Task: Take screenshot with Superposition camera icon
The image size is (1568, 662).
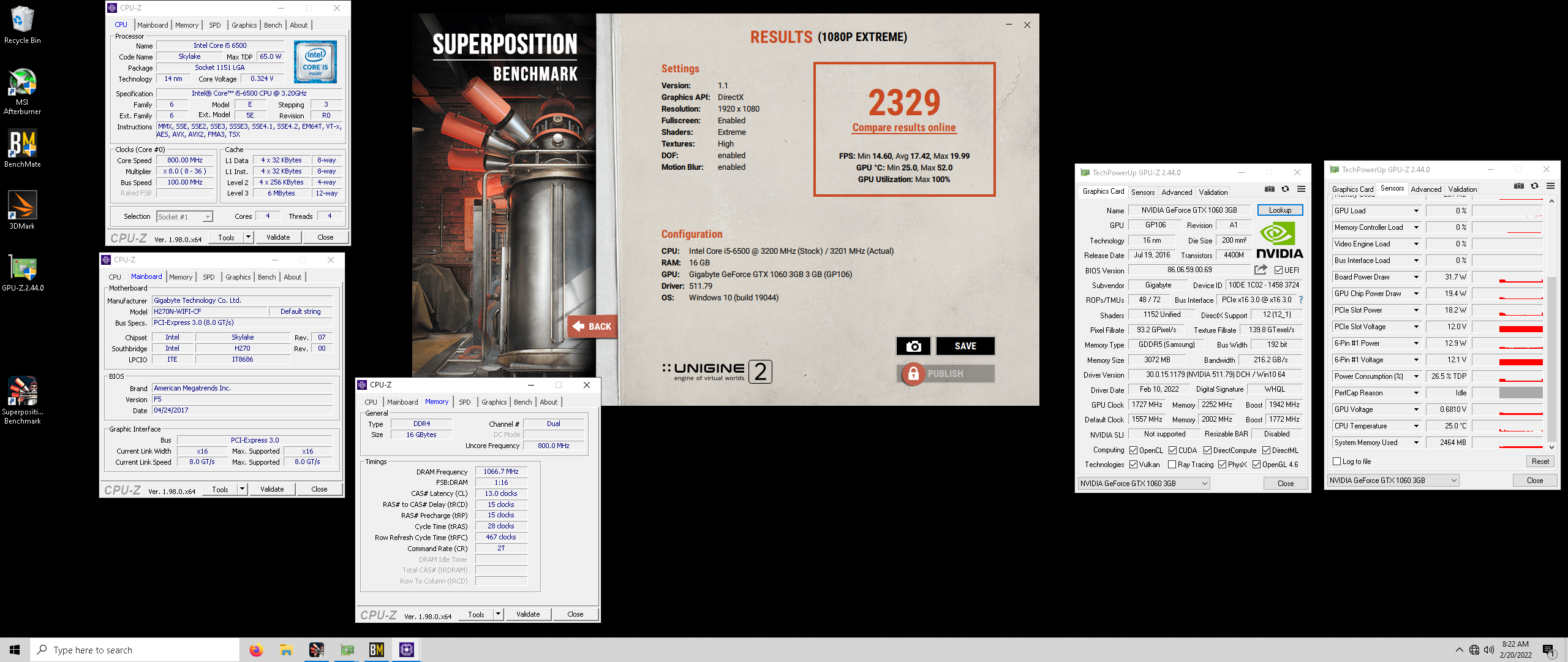Action: (913, 346)
